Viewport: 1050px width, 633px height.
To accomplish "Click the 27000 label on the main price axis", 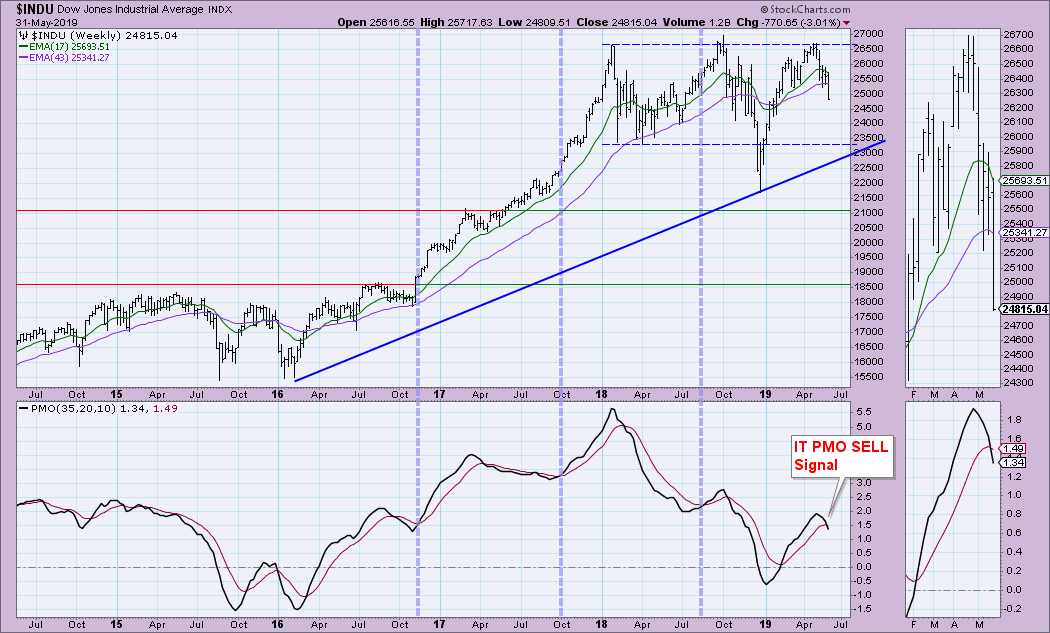I will coord(869,33).
